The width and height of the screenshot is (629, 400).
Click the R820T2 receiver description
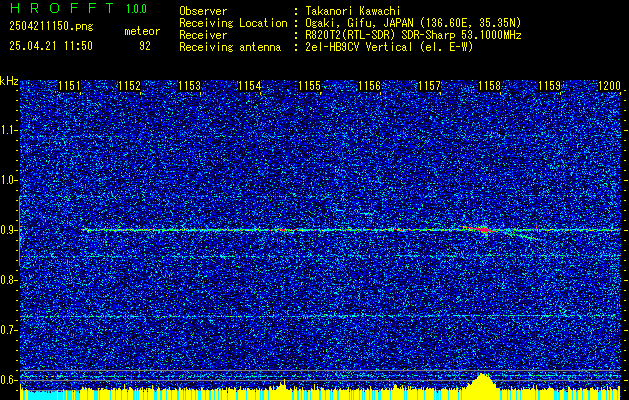[413, 35]
